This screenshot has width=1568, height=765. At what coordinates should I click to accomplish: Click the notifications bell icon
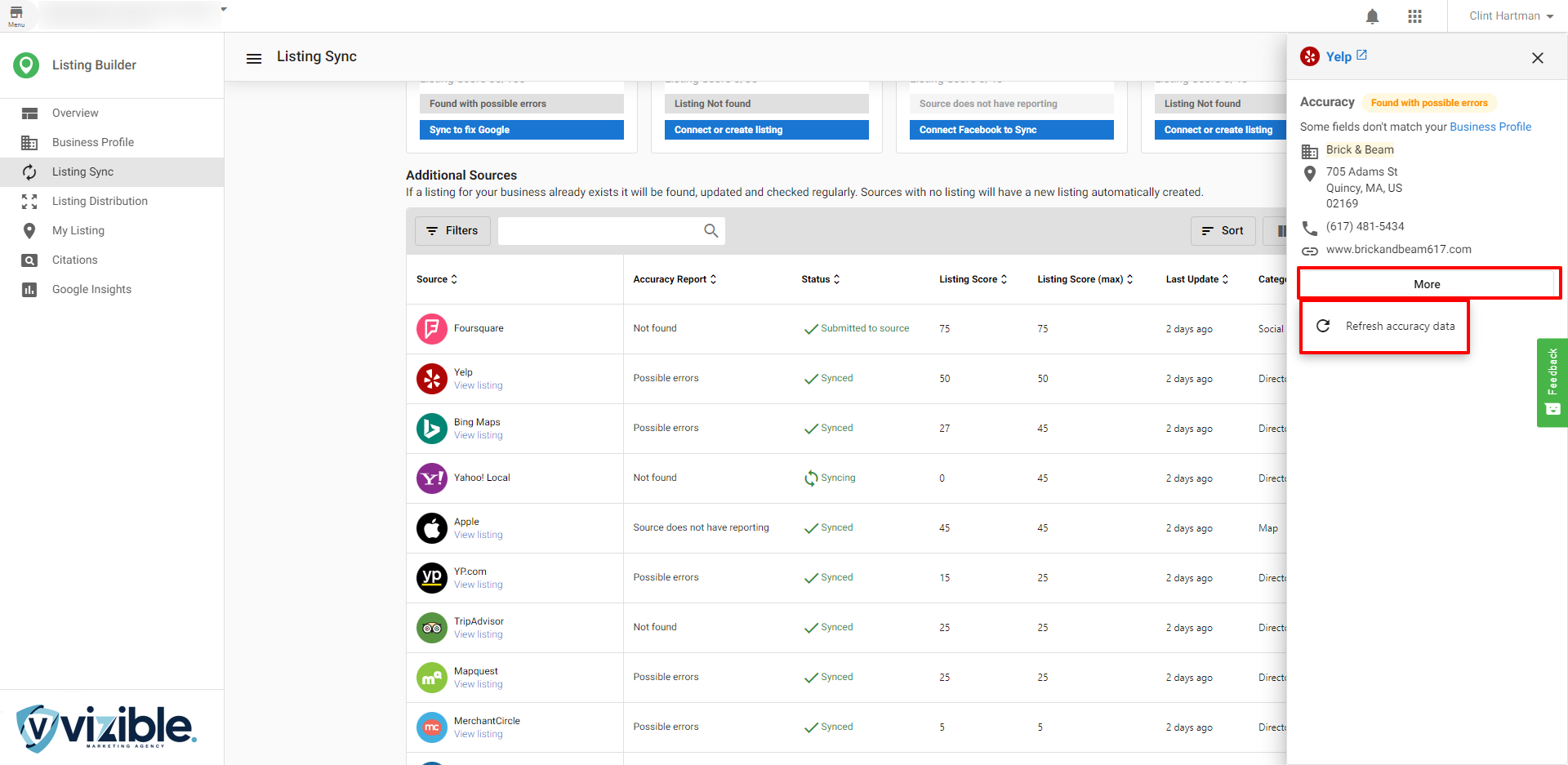coord(1372,16)
